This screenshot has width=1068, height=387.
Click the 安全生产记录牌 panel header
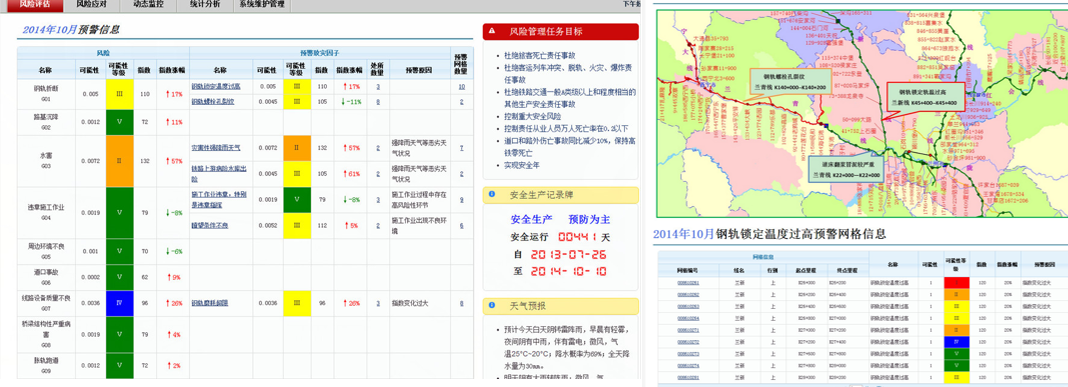click(561, 195)
